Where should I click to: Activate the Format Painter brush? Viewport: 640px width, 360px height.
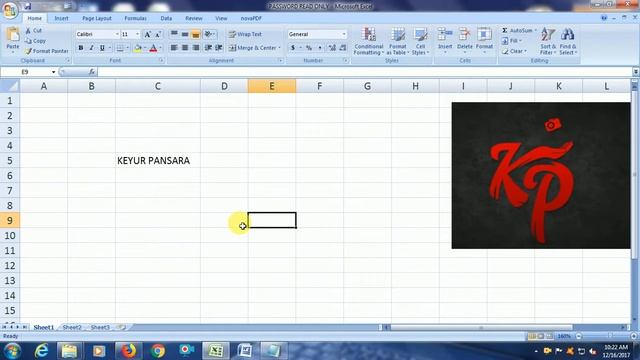(x=28, y=51)
